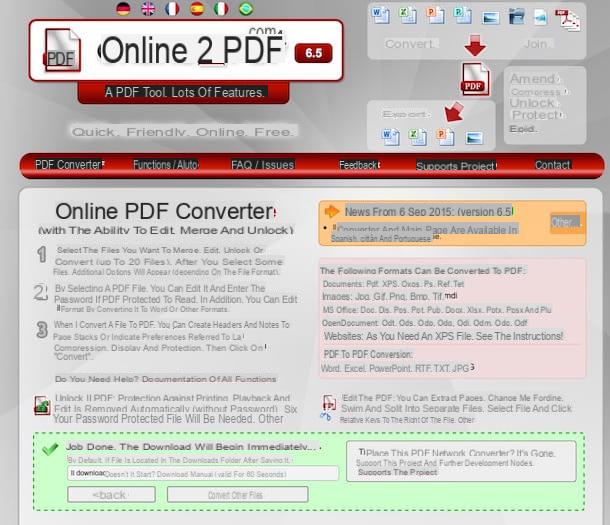The width and height of the screenshot is (610, 525).
Task: Click the orange arrow news icon
Action: click(332, 211)
